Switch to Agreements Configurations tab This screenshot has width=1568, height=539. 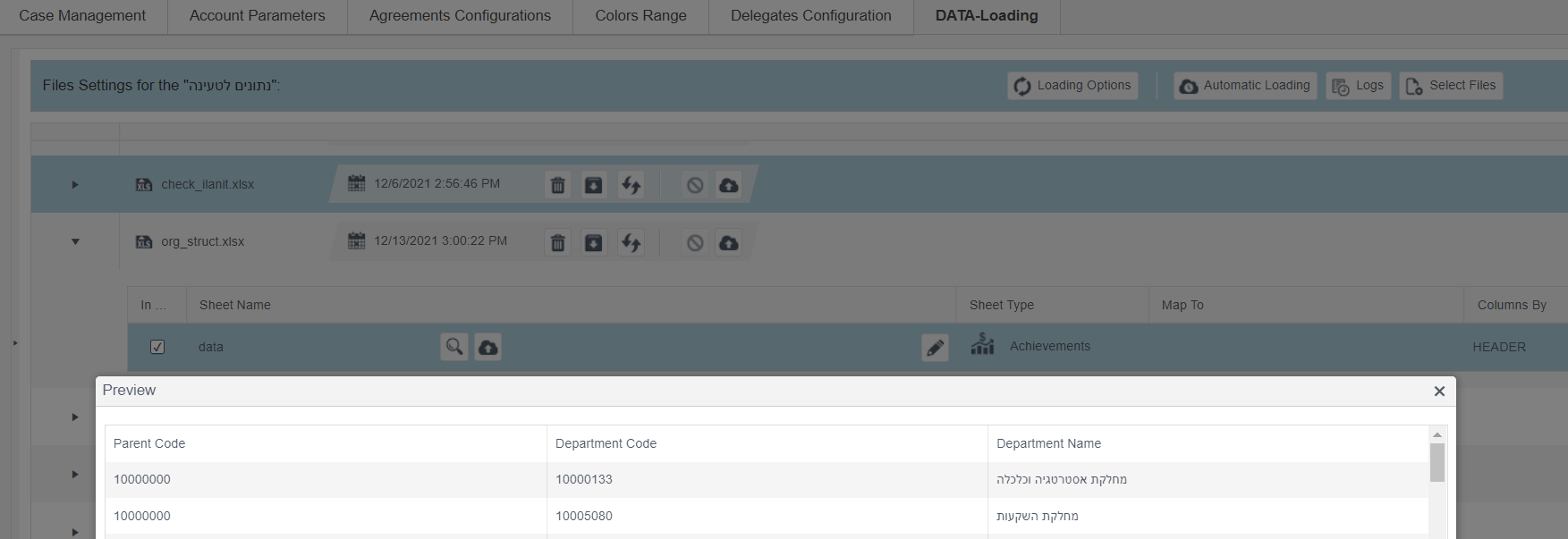[x=460, y=16]
